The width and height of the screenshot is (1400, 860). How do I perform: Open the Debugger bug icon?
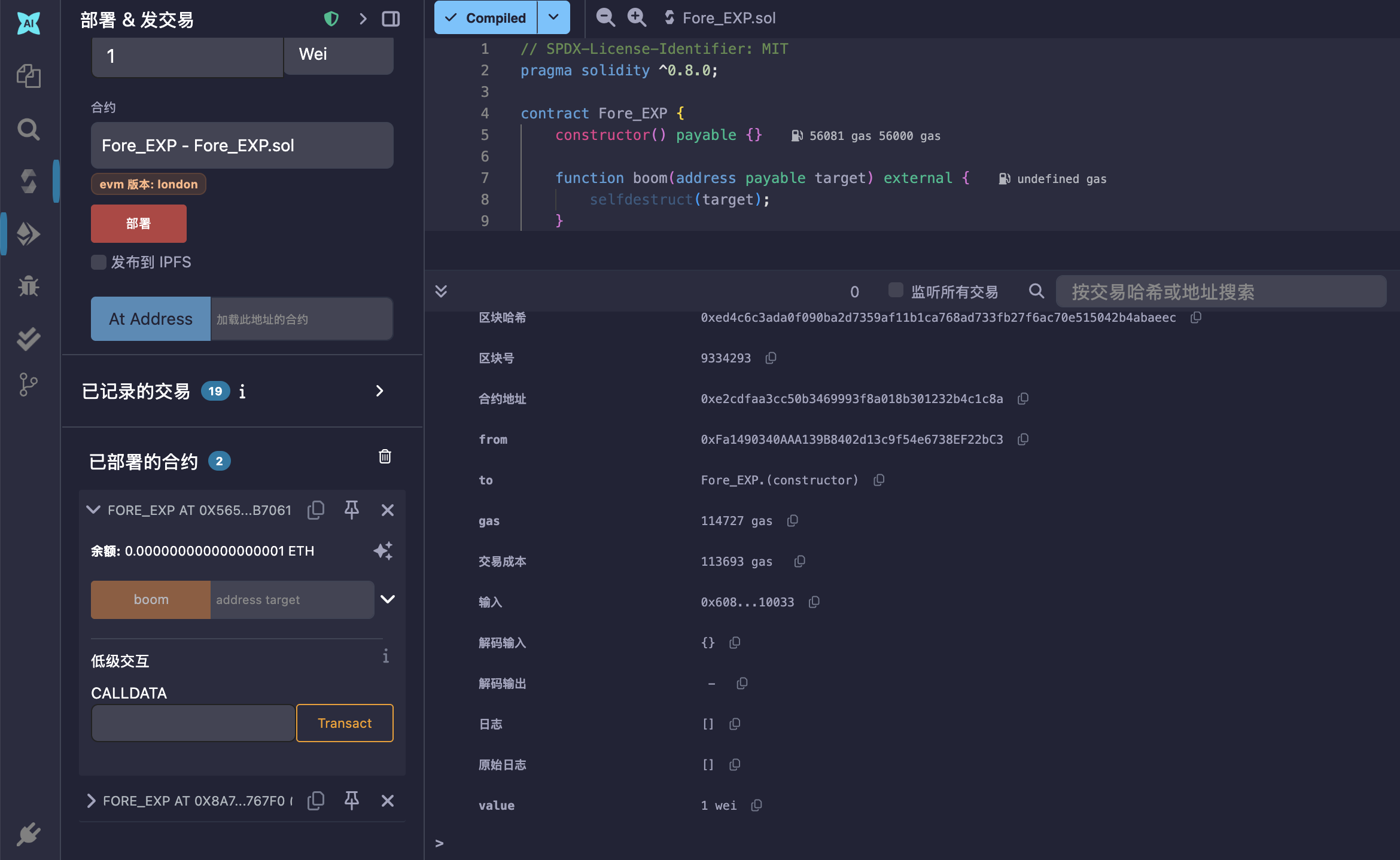coord(28,286)
